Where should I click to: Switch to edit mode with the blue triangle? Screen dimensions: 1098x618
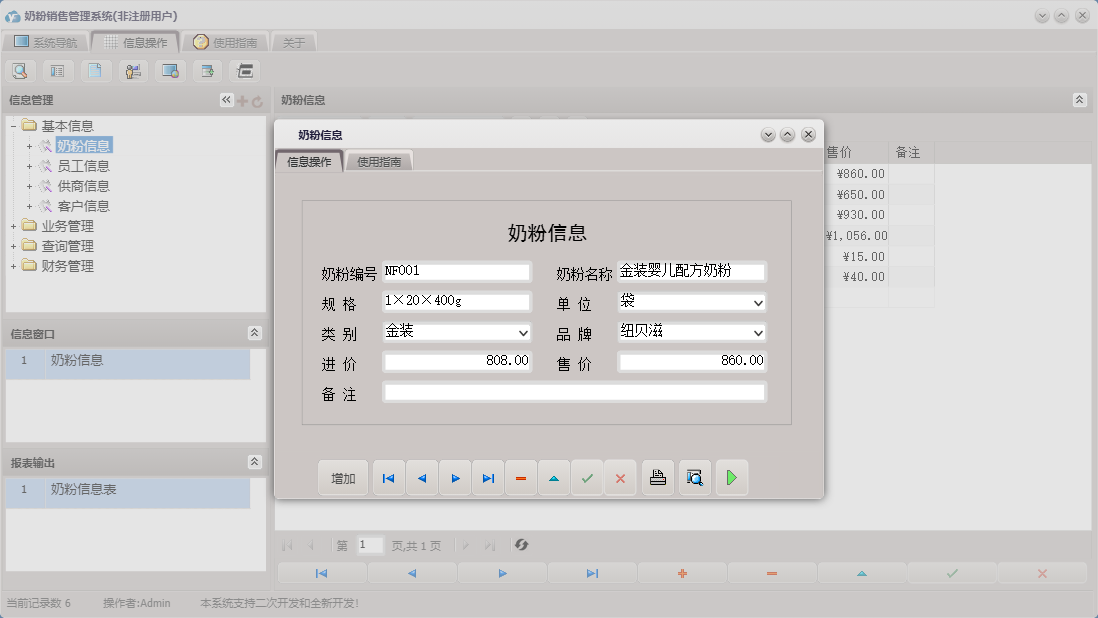pyautogui.click(x=554, y=477)
